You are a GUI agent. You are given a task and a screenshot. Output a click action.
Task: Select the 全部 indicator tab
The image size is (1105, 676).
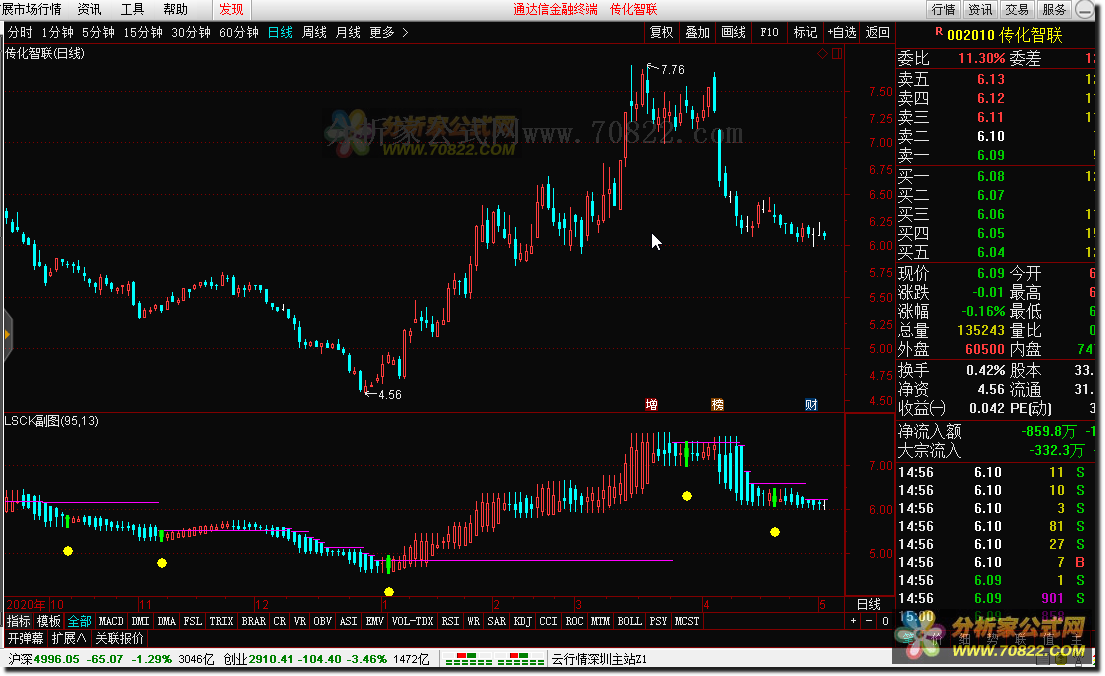[80, 621]
